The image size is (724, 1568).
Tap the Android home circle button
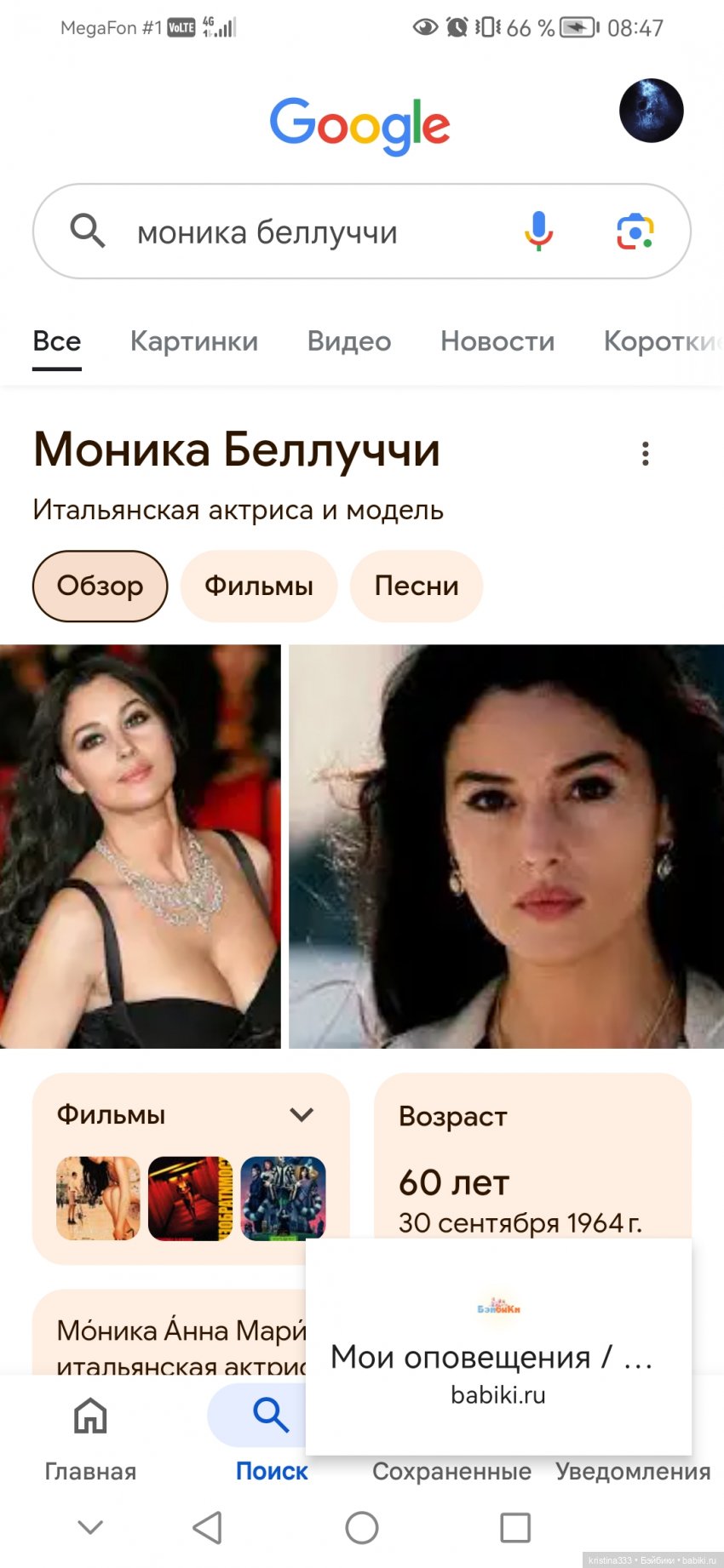click(362, 1527)
